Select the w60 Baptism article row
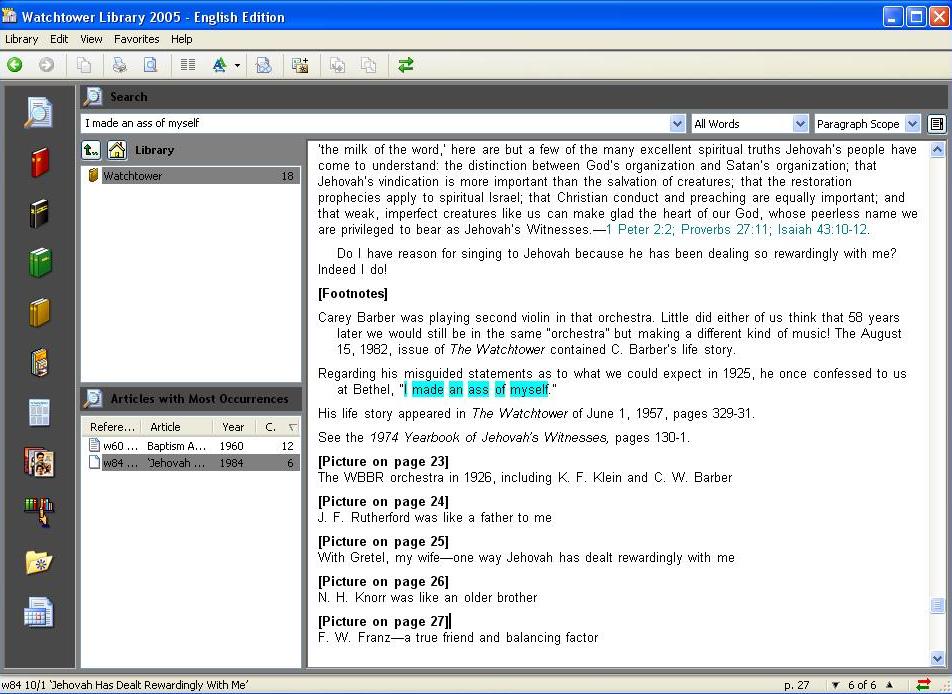This screenshot has width=952, height=694. [x=191, y=446]
